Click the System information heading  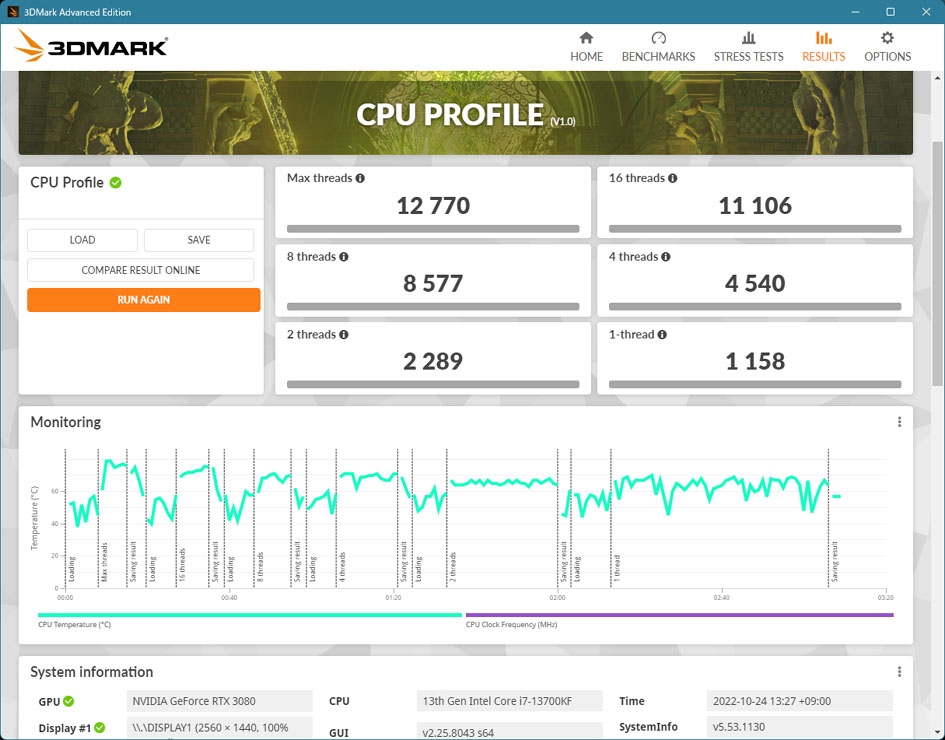coord(92,671)
